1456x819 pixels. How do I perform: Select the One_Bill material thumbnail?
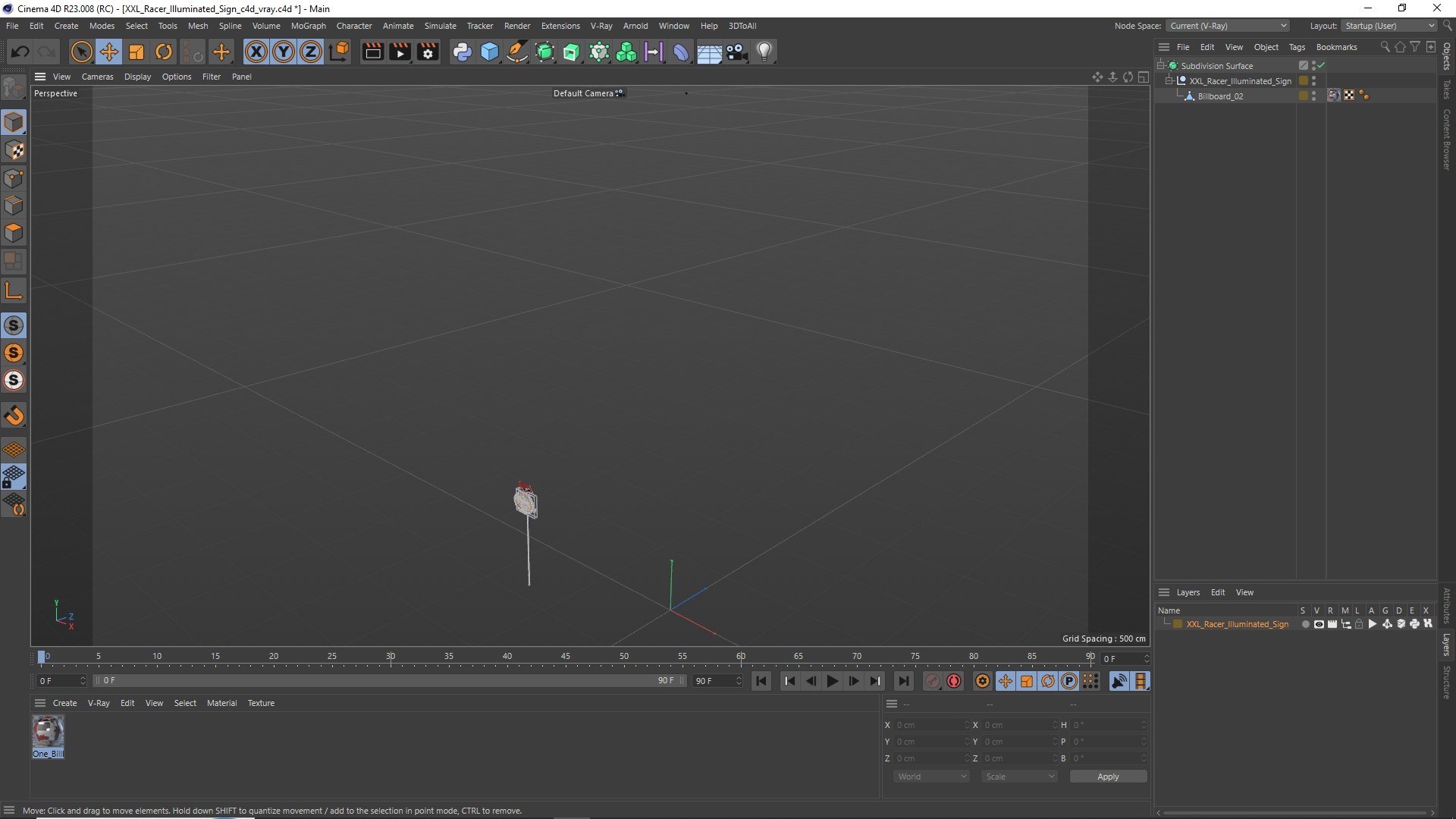click(x=48, y=732)
